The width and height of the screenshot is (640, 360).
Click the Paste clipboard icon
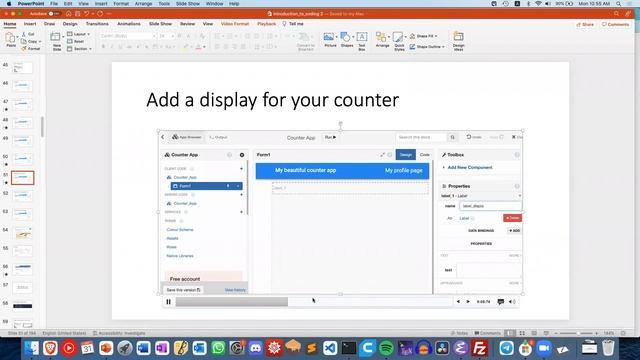pyautogui.click(x=11, y=38)
